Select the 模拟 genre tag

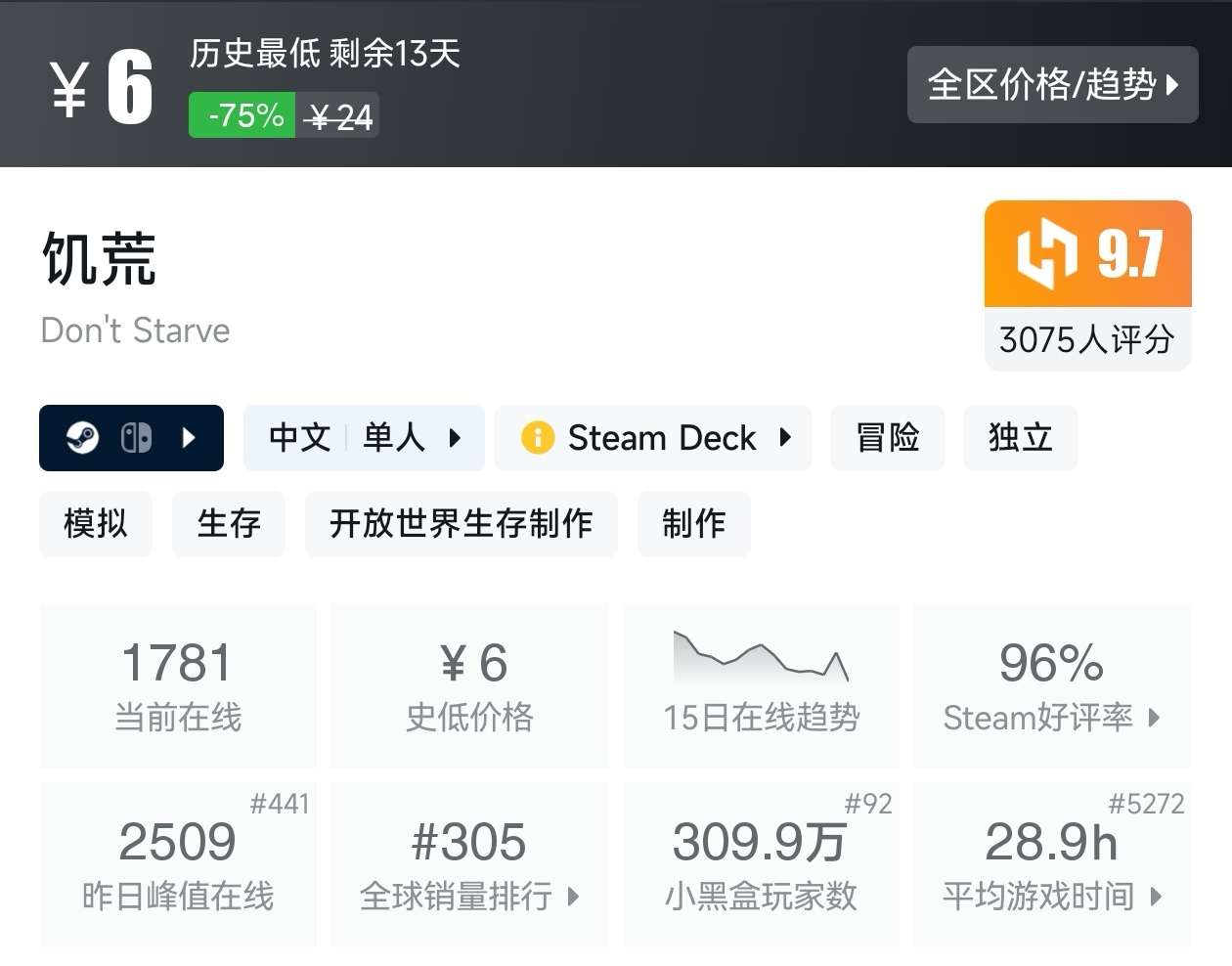pyautogui.click(x=96, y=524)
